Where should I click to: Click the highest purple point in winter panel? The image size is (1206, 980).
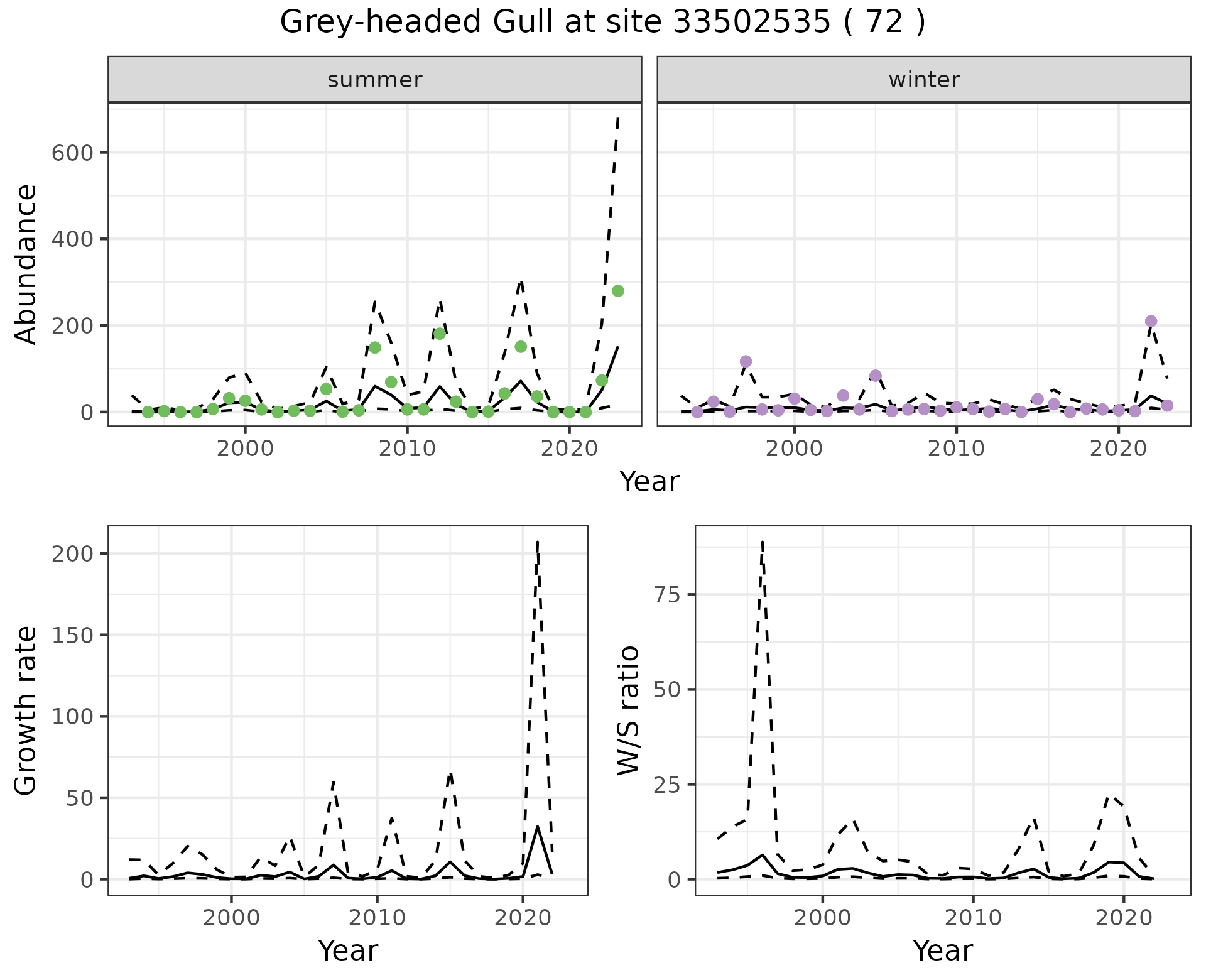1151,321
